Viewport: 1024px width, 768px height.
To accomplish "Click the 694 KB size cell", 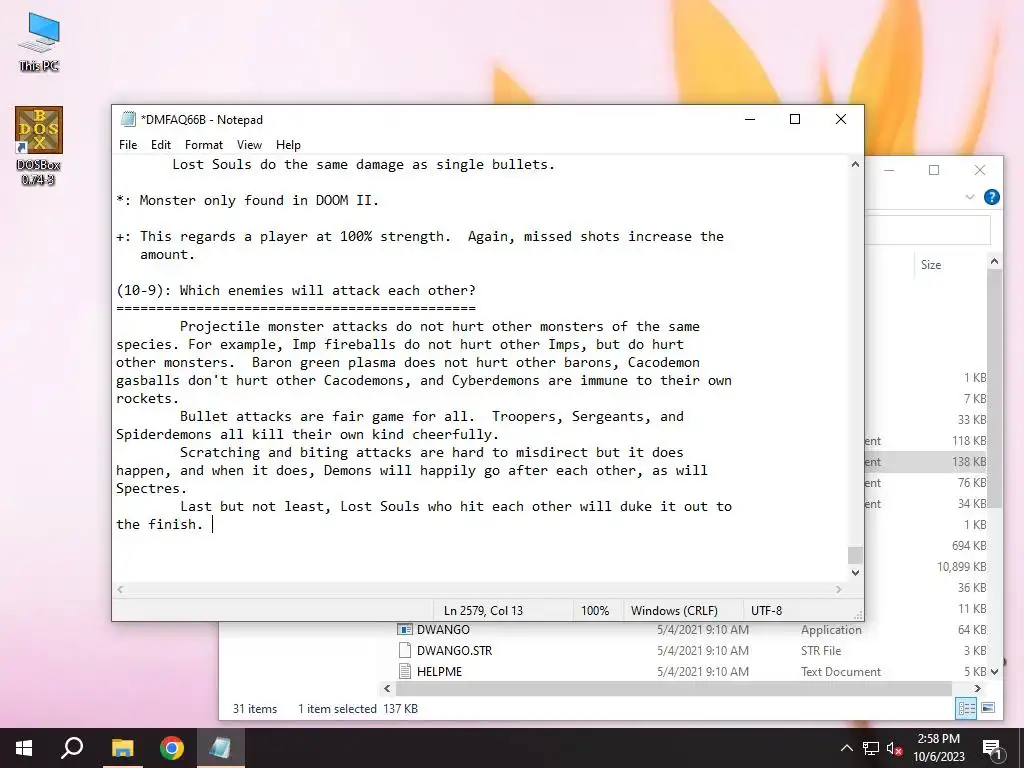I will point(969,546).
